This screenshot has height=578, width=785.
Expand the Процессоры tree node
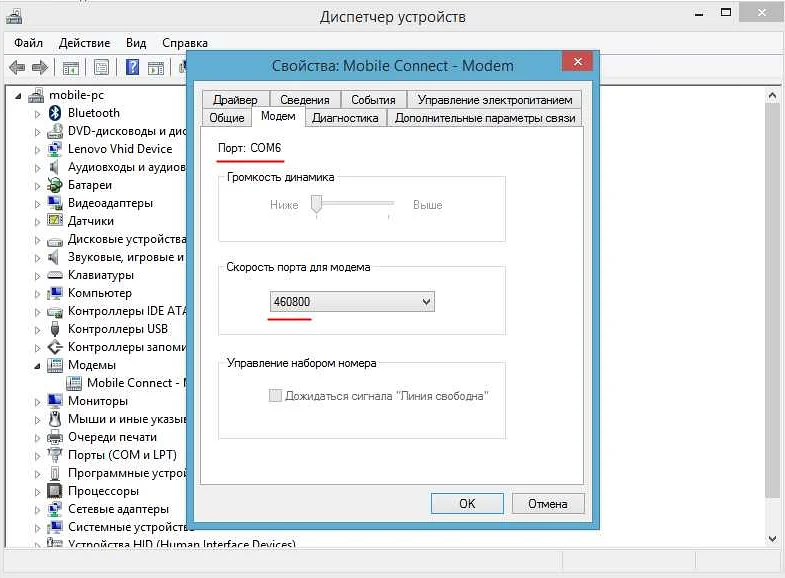[x=38, y=492]
